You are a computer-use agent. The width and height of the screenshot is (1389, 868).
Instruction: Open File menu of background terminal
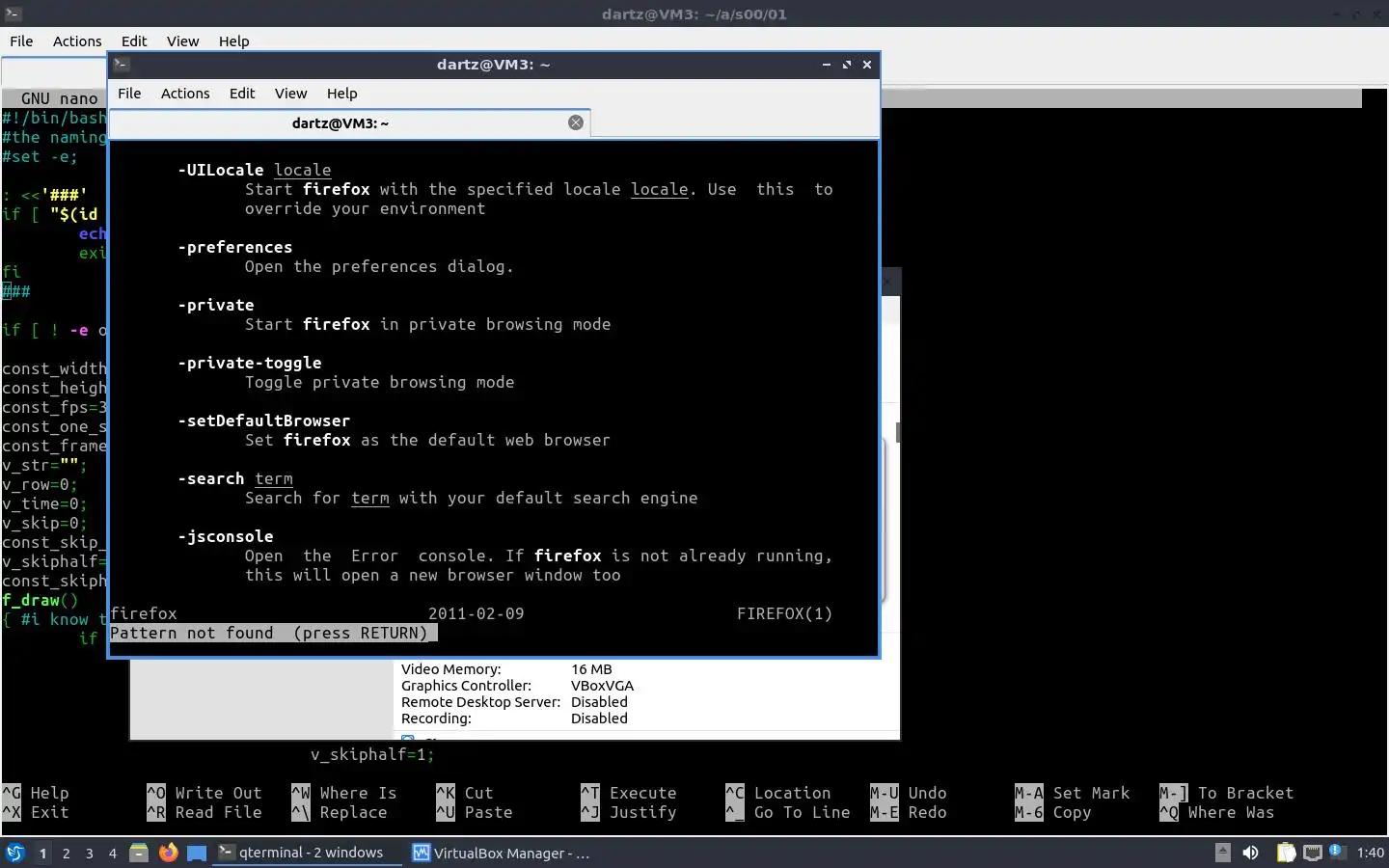[x=21, y=41]
